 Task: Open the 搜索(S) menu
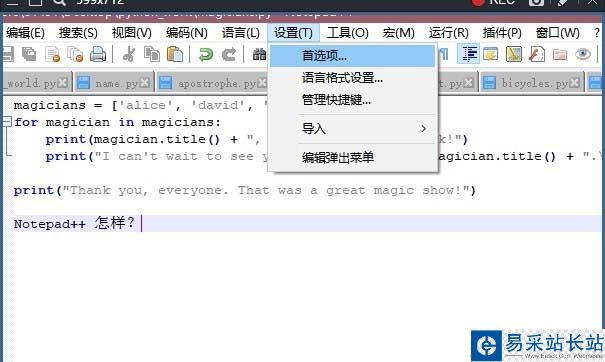click(78, 33)
